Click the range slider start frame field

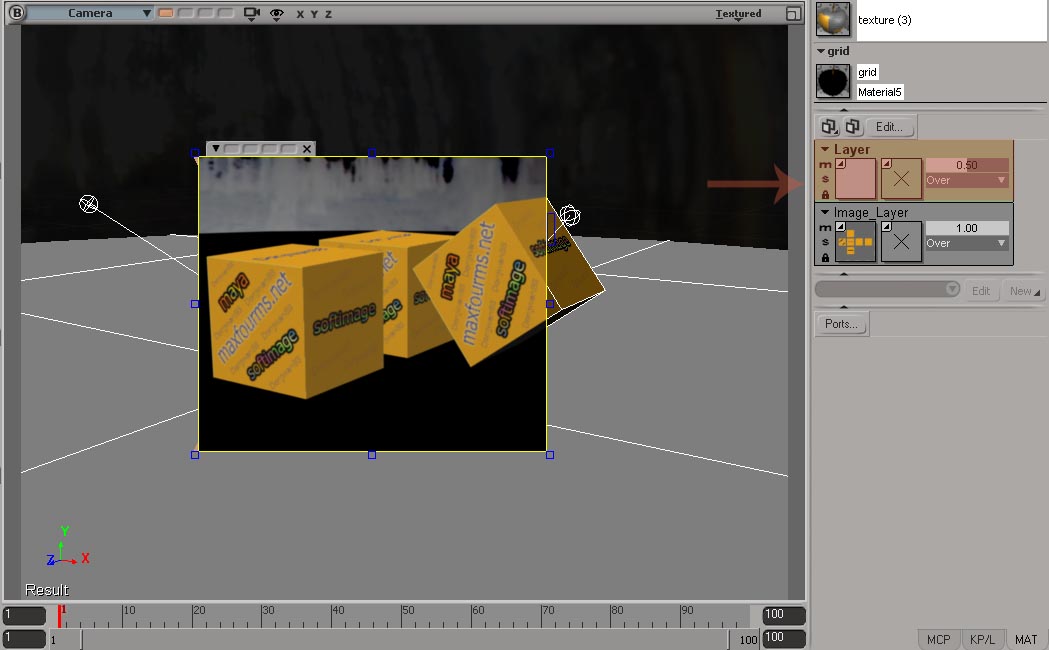(24, 639)
